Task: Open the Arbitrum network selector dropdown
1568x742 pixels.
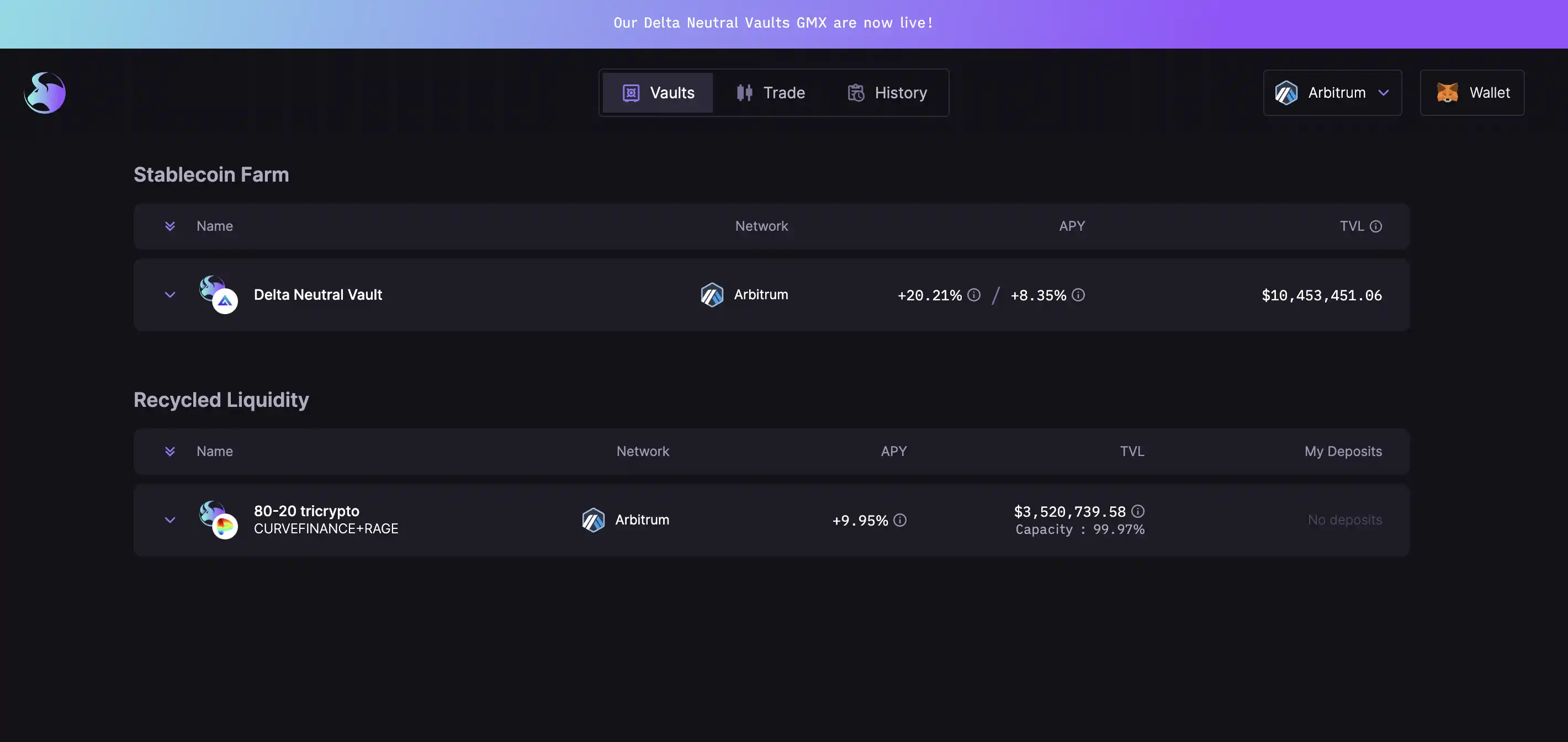Action: click(x=1332, y=93)
